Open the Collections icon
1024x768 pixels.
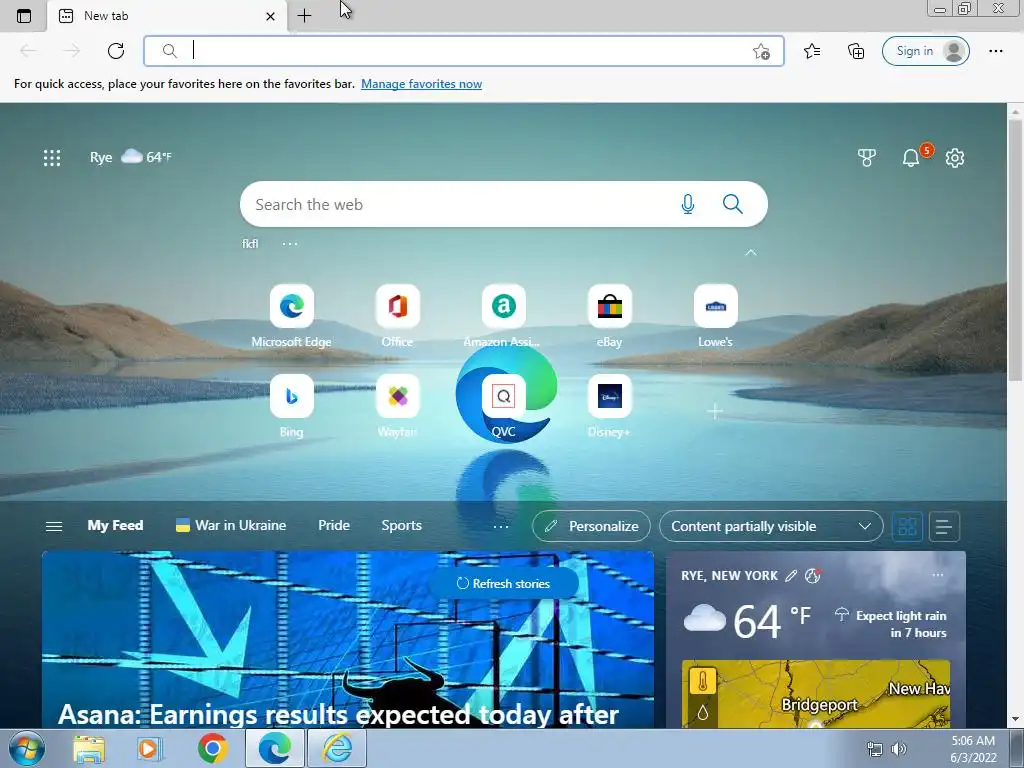click(x=856, y=51)
